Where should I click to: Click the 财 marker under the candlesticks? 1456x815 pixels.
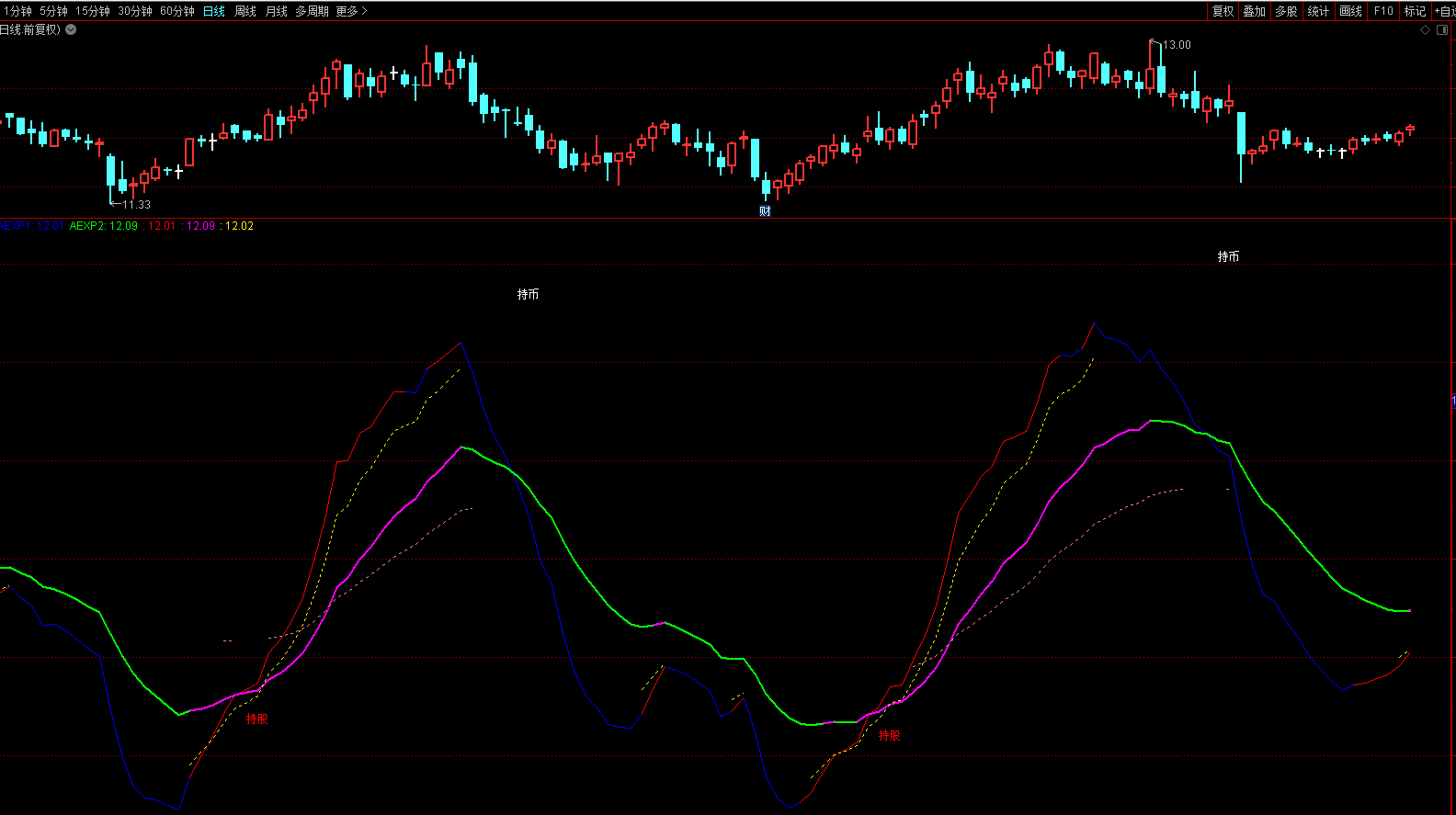pos(765,211)
